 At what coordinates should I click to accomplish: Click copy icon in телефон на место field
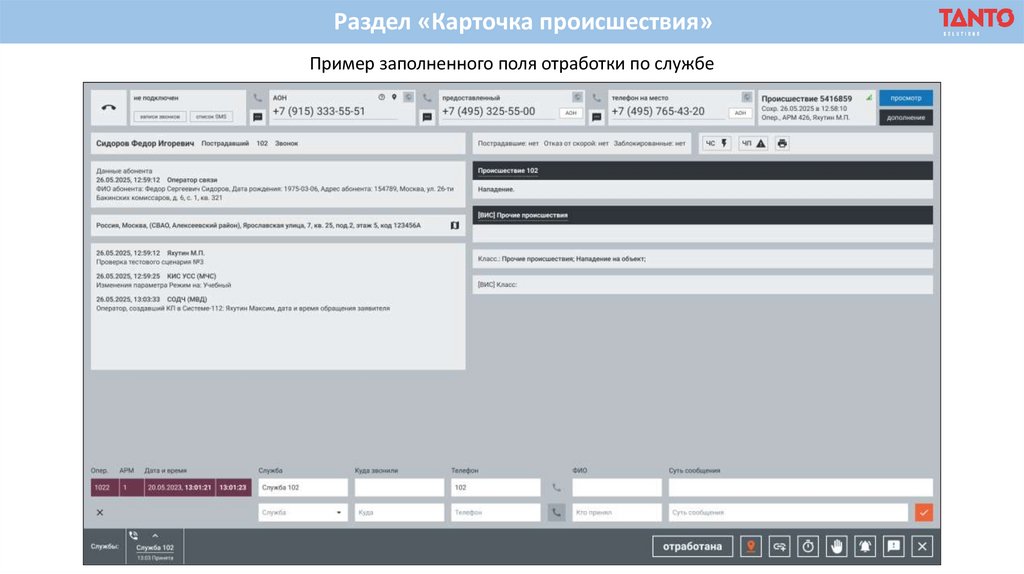746,97
